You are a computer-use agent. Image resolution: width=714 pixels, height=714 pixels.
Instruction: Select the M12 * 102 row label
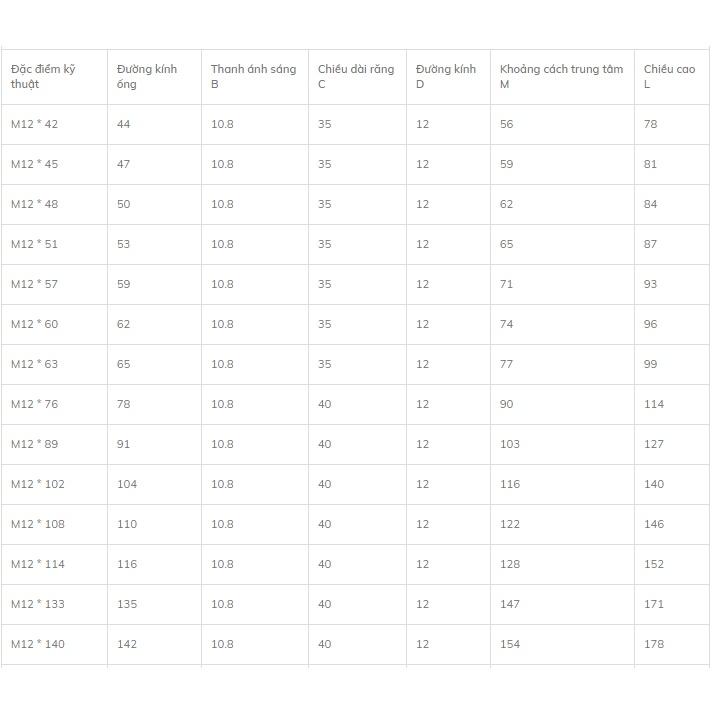click(x=38, y=484)
